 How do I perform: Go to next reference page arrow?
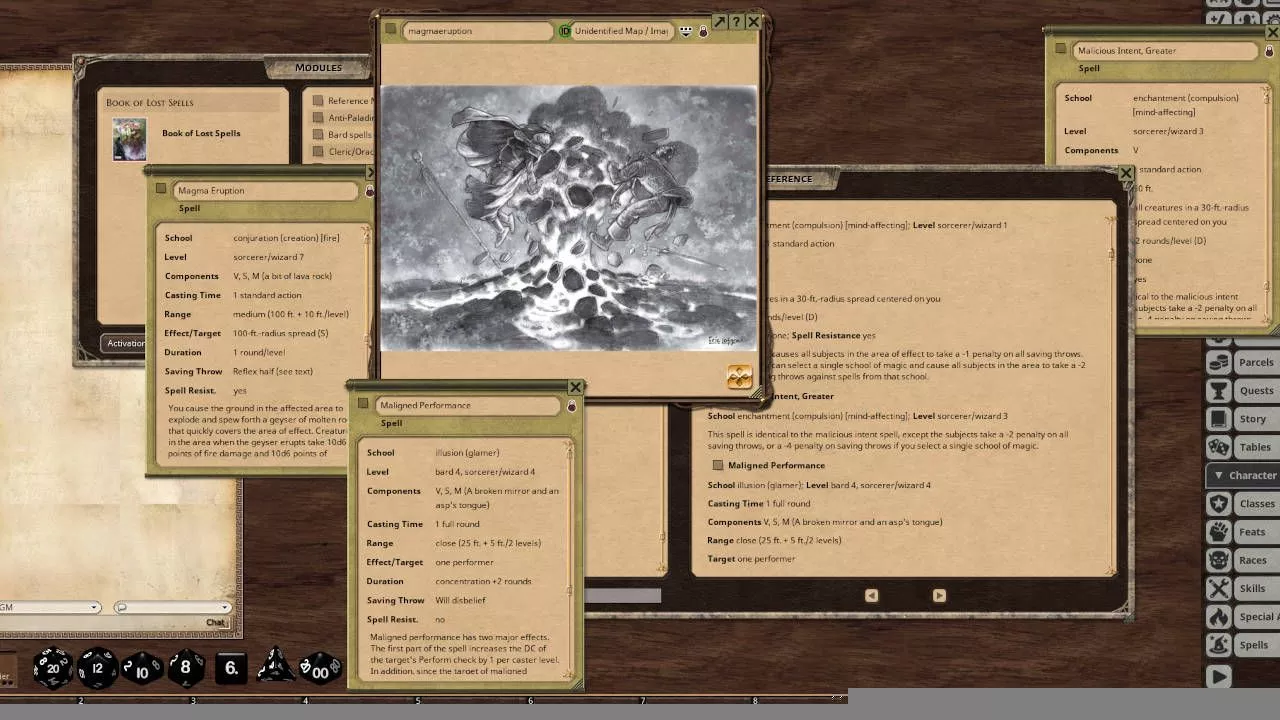pyautogui.click(x=939, y=595)
